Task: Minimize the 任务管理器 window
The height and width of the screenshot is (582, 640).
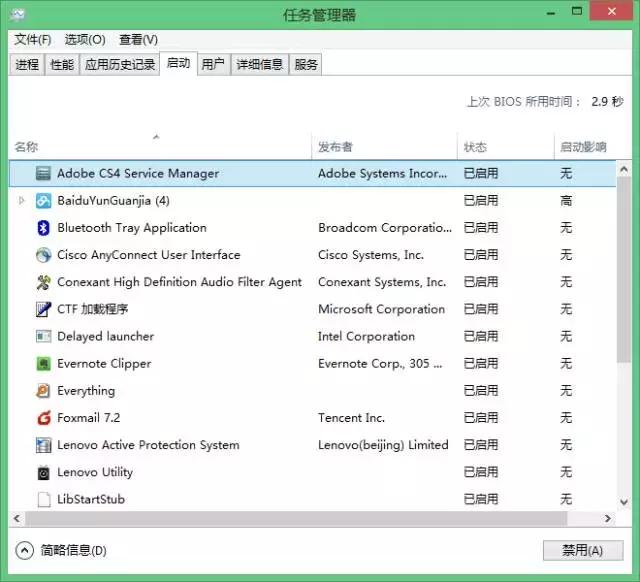Action: point(551,13)
